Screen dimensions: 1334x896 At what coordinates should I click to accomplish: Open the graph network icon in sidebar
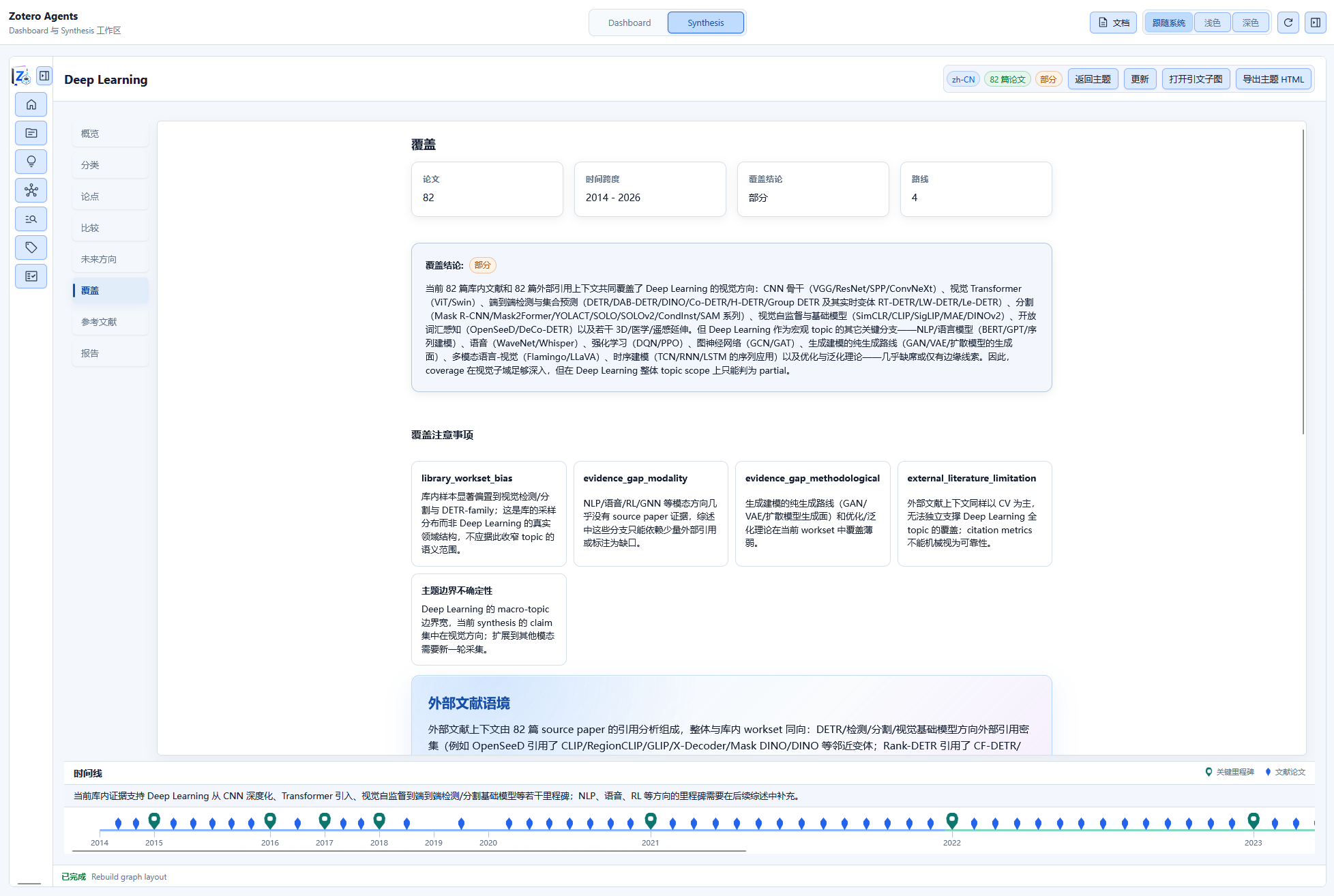(31, 190)
